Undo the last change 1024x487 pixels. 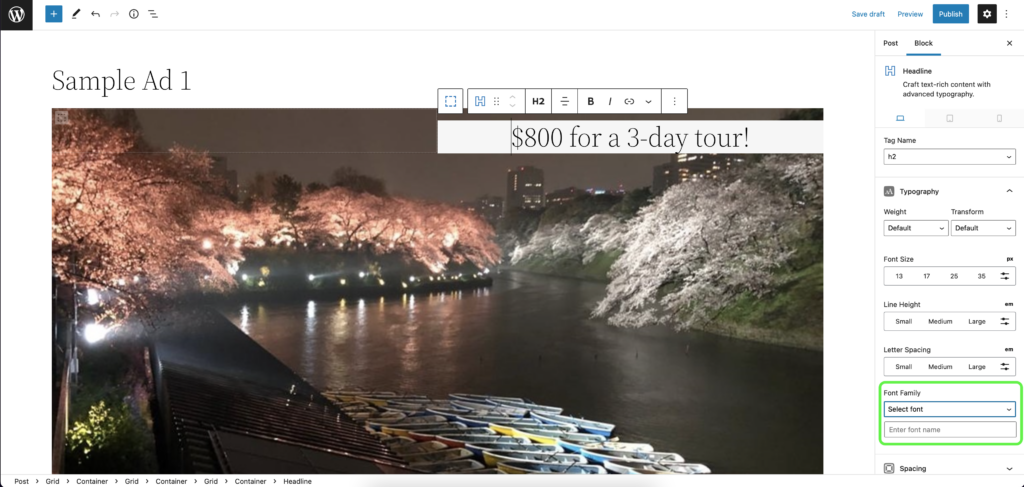(x=95, y=14)
